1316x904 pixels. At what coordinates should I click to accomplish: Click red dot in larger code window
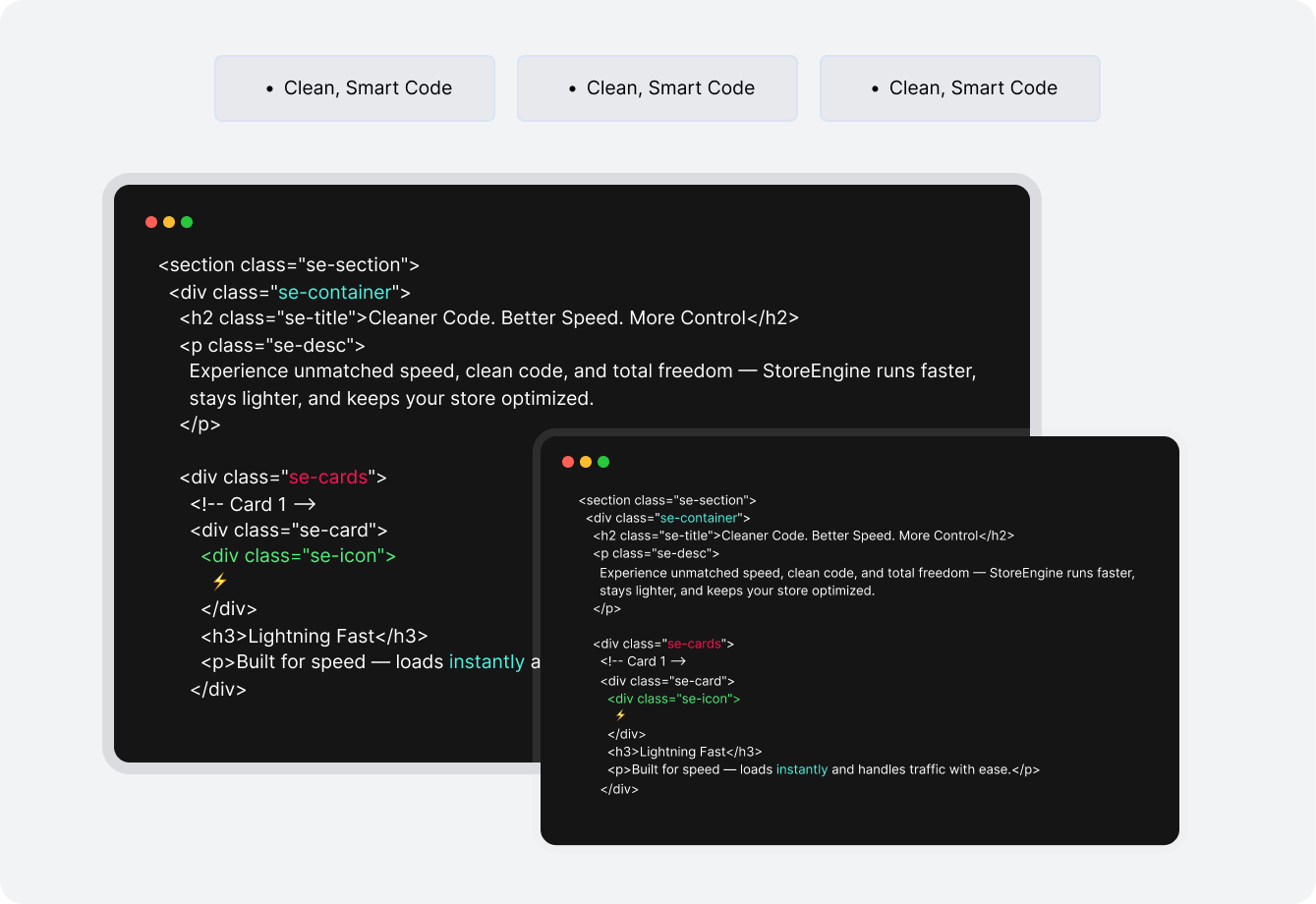(x=151, y=222)
